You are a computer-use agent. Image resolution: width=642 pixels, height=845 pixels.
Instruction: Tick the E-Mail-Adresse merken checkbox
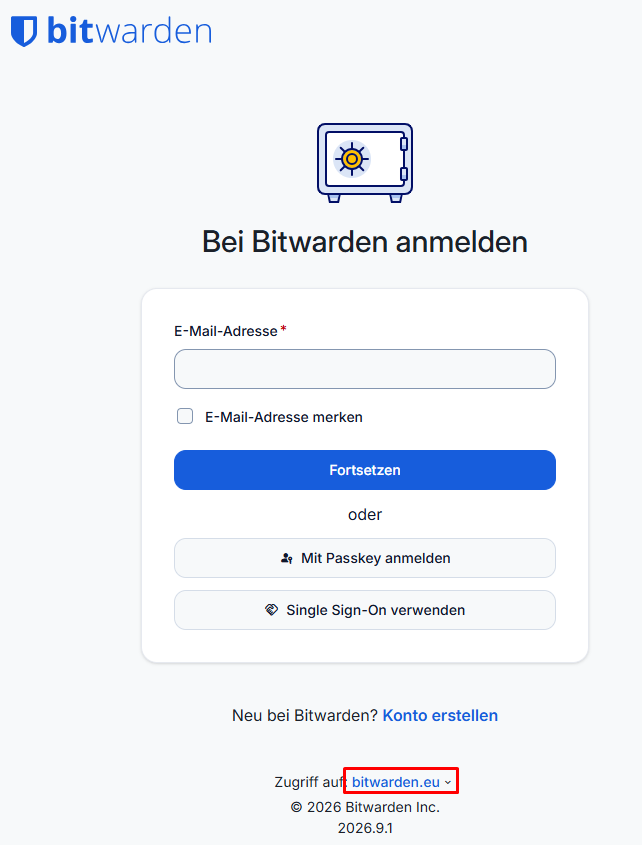click(185, 416)
